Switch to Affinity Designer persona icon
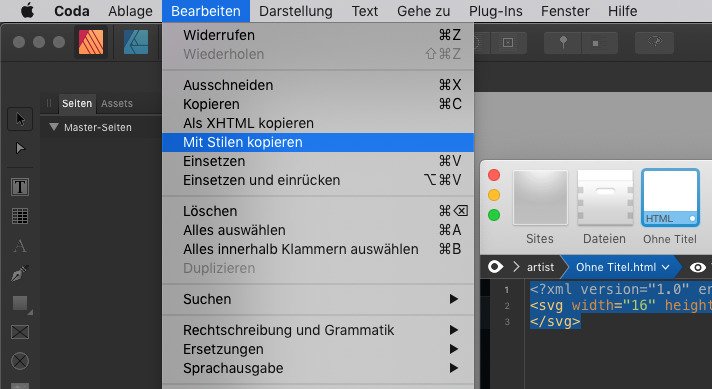This screenshot has width=712, height=389. tap(136, 42)
